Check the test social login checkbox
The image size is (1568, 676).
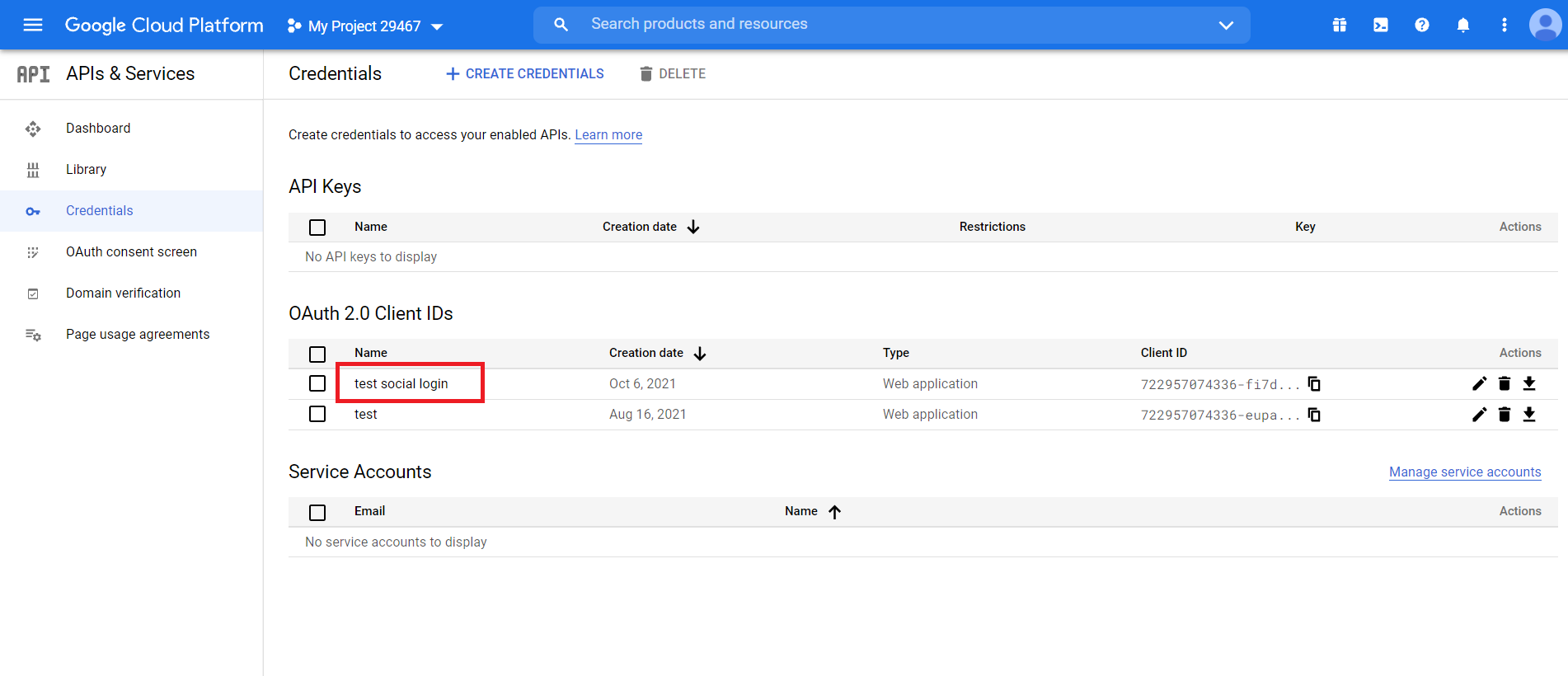317,383
